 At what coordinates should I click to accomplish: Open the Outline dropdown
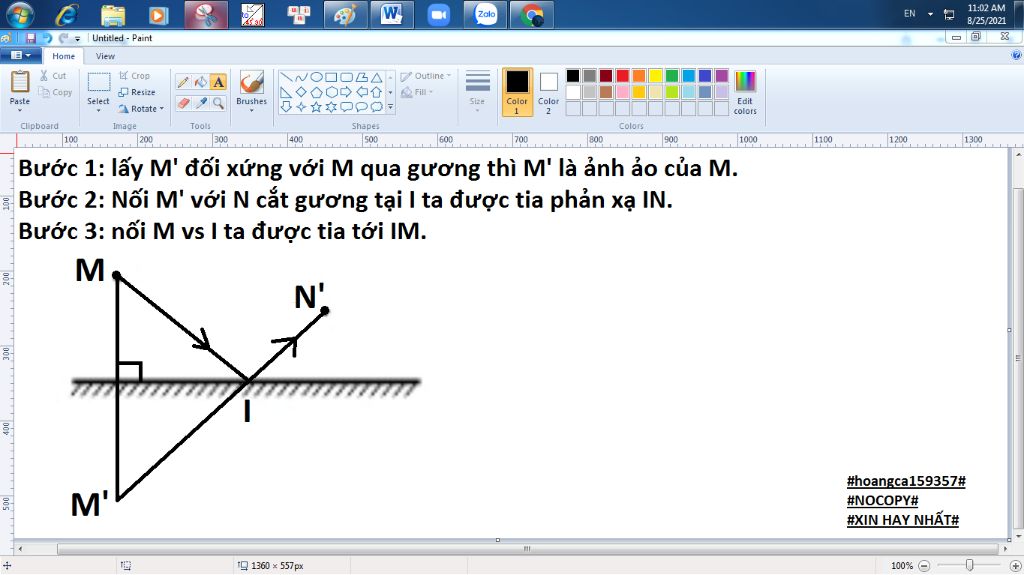[x=426, y=76]
